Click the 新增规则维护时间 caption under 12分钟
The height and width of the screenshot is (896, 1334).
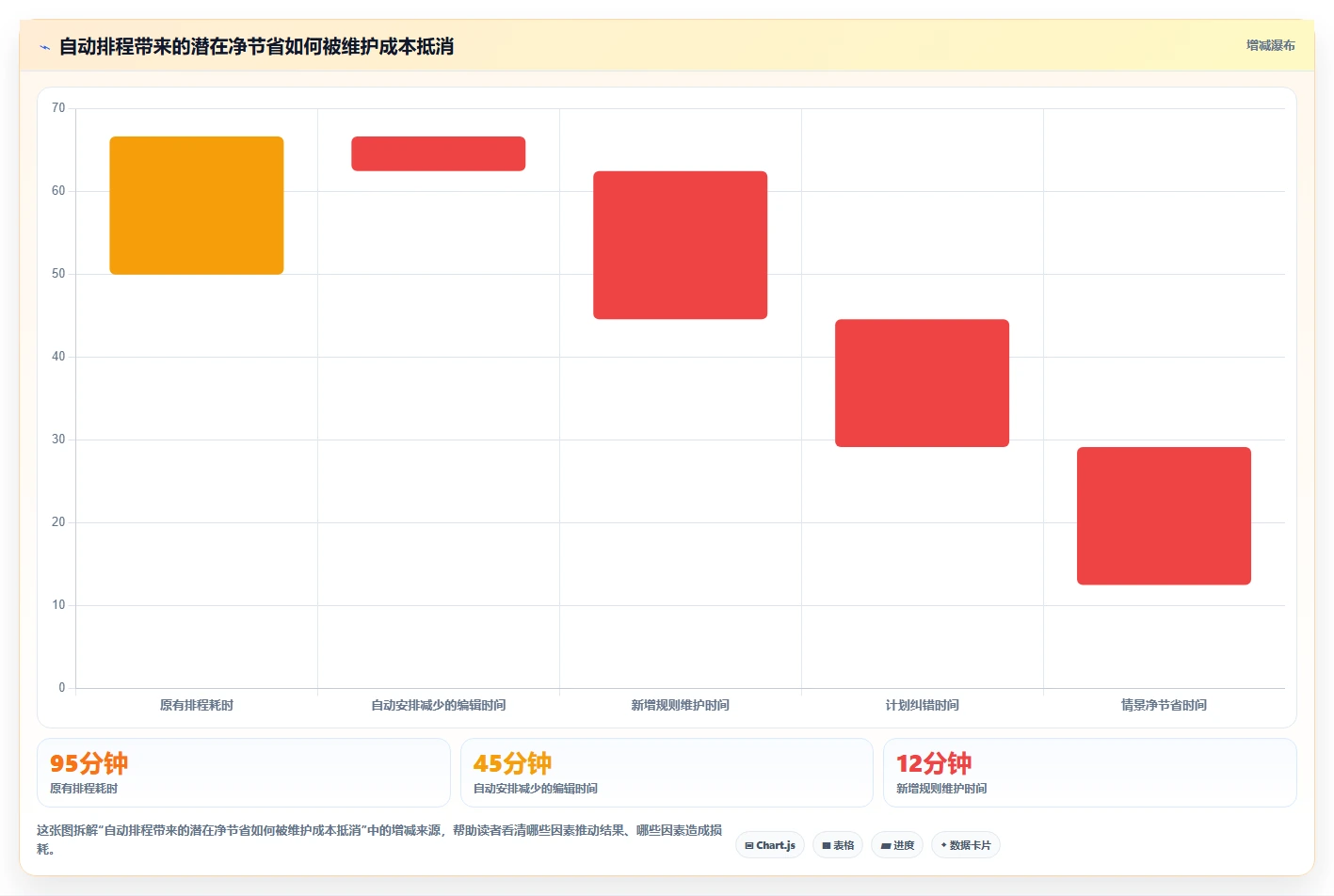[x=941, y=789]
